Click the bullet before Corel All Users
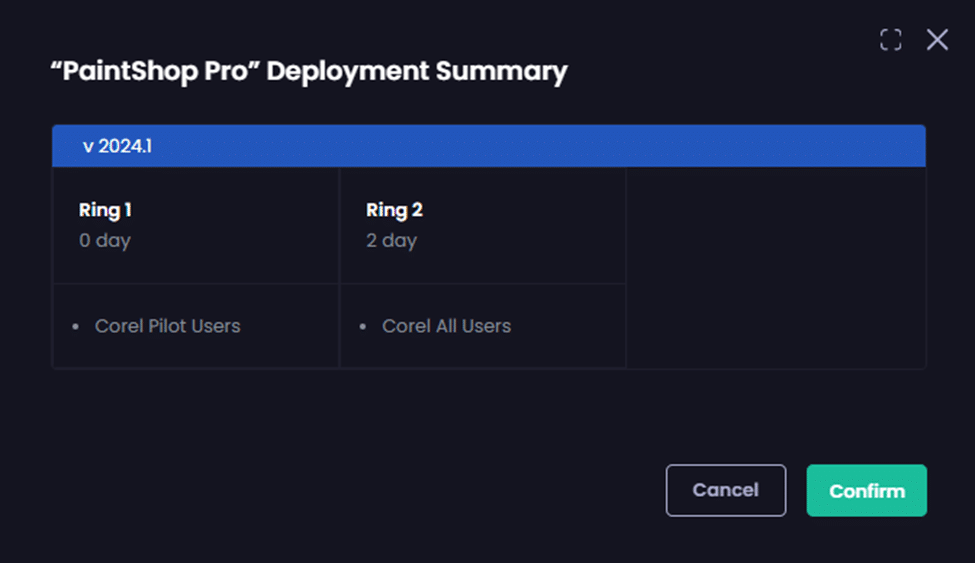 point(363,327)
